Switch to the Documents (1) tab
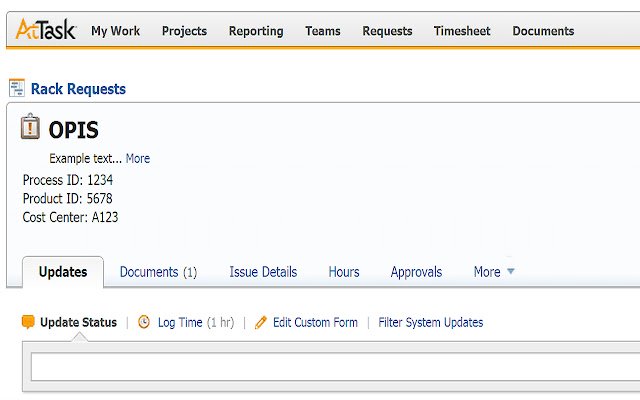 158,272
